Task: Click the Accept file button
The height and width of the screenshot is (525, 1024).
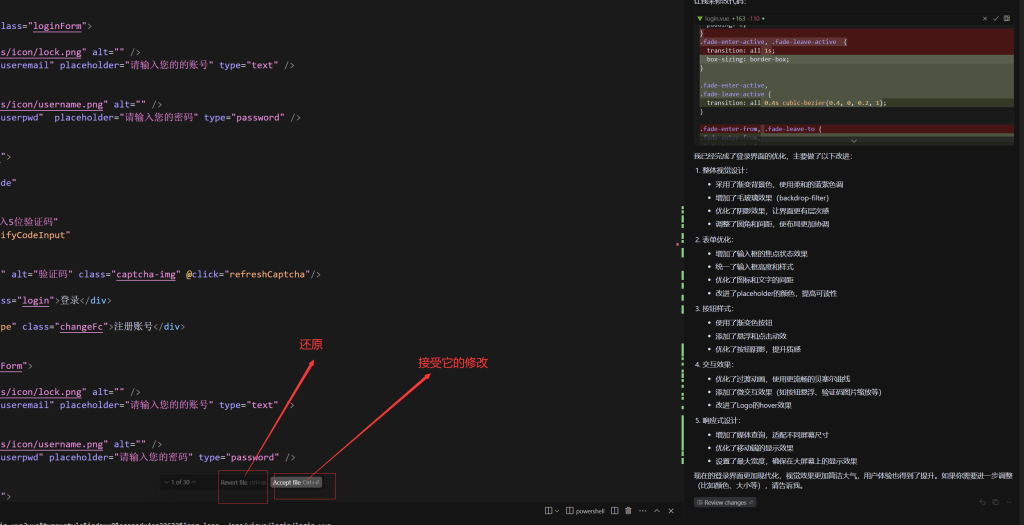Action: click(x=296, y=483)
